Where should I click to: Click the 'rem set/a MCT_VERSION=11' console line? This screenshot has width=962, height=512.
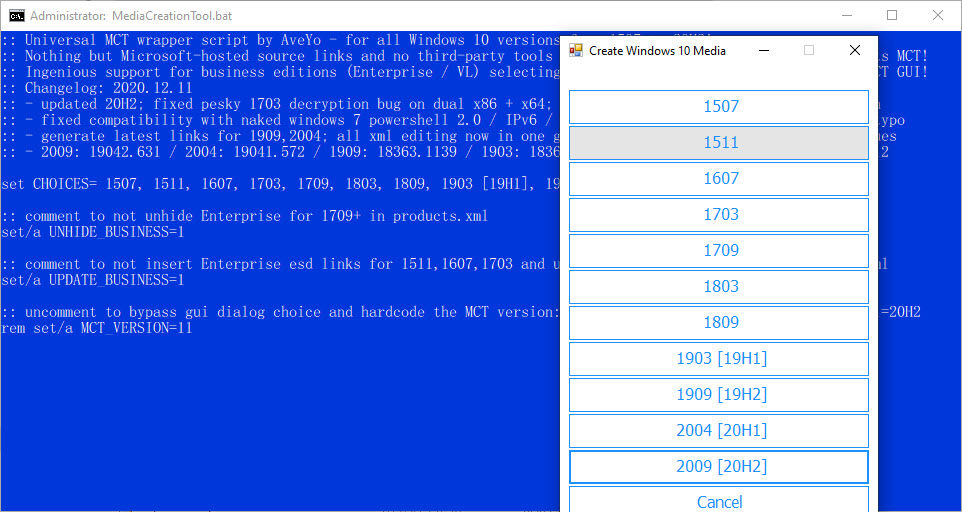click(x=97, y=328)
